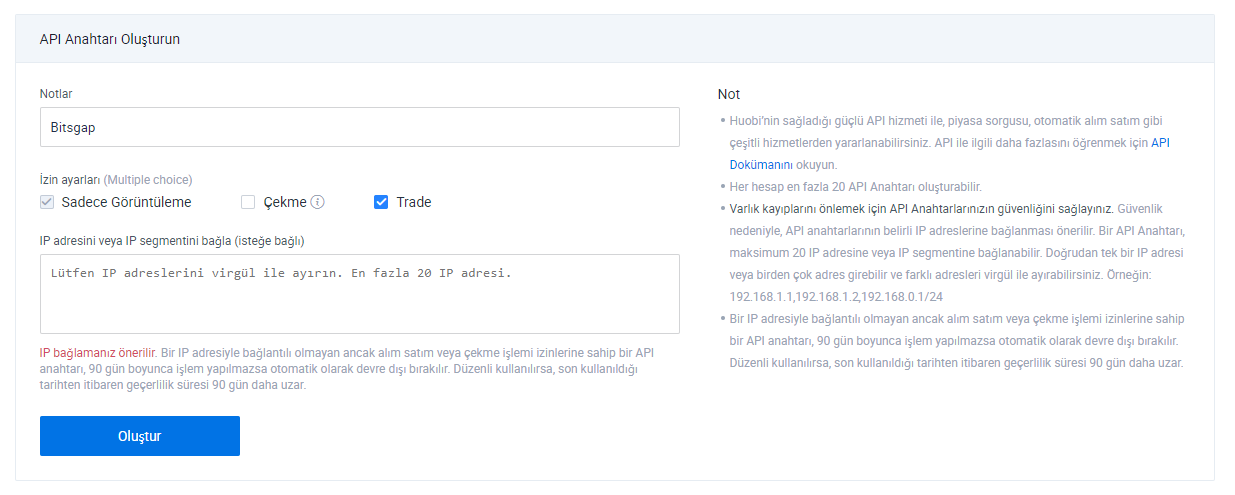Click the İzin ayarları label
1235x495 pixels.
click(70, 180)
